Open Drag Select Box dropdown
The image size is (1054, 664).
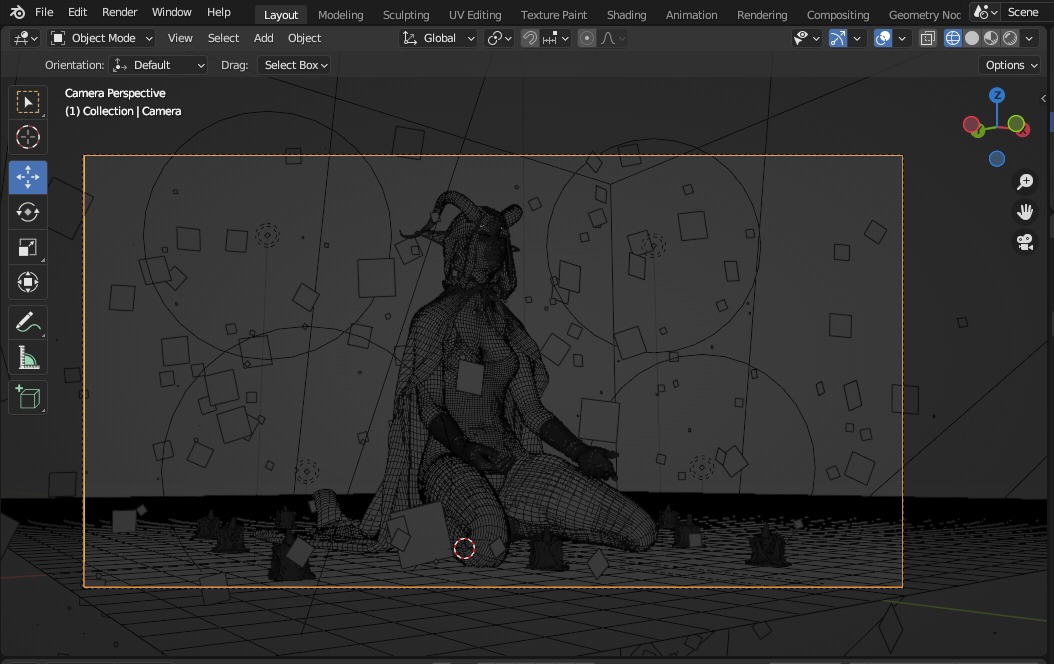pyautogui.click(x=294, y=65)
